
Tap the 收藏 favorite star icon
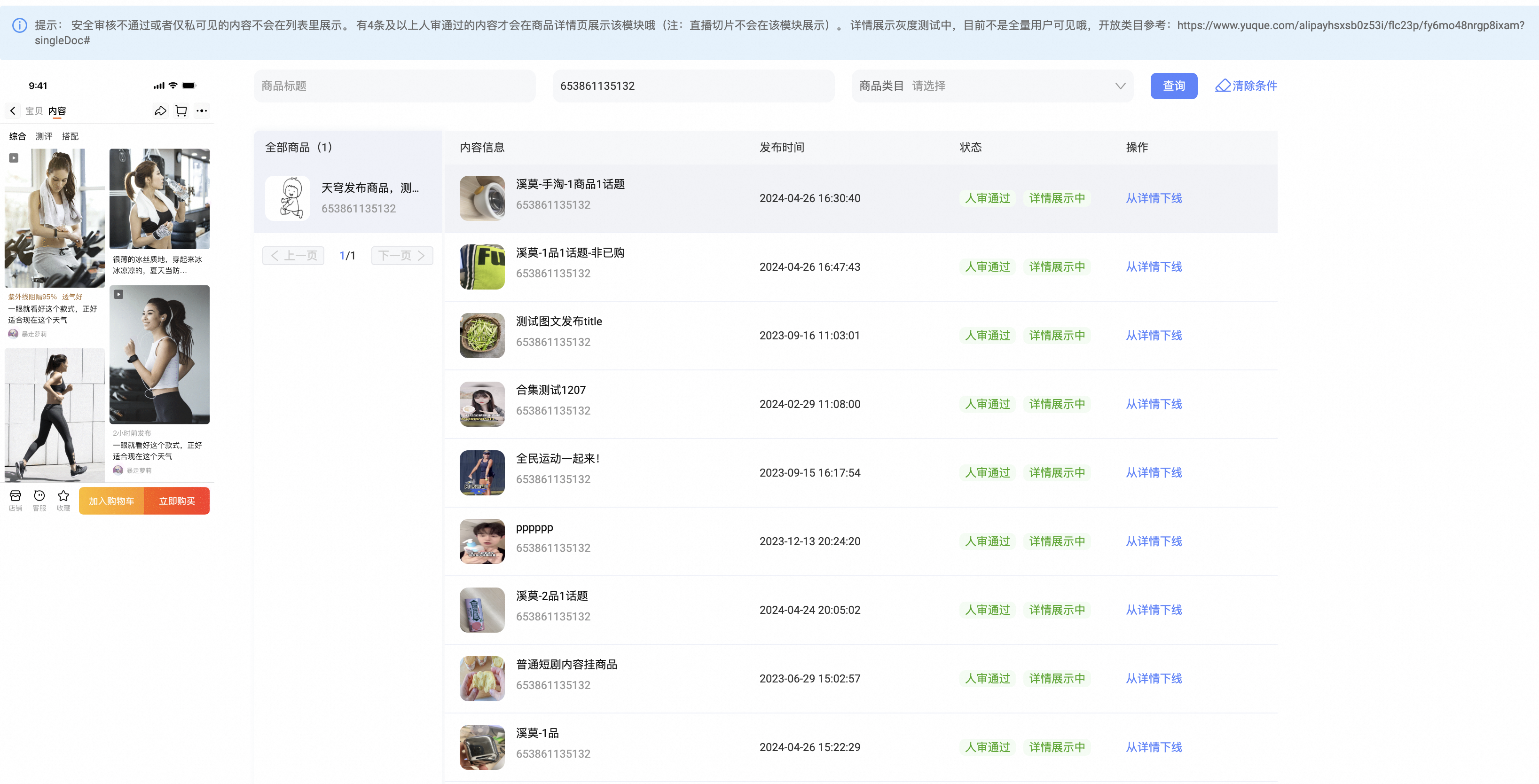pyautogui.click(x=63, y=500)
